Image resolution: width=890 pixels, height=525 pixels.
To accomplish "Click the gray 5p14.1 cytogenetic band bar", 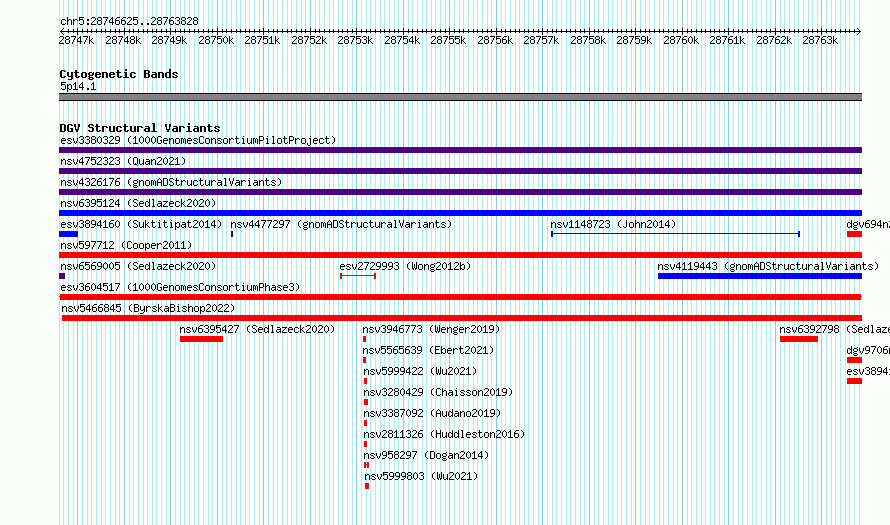I will coord(460,97).
